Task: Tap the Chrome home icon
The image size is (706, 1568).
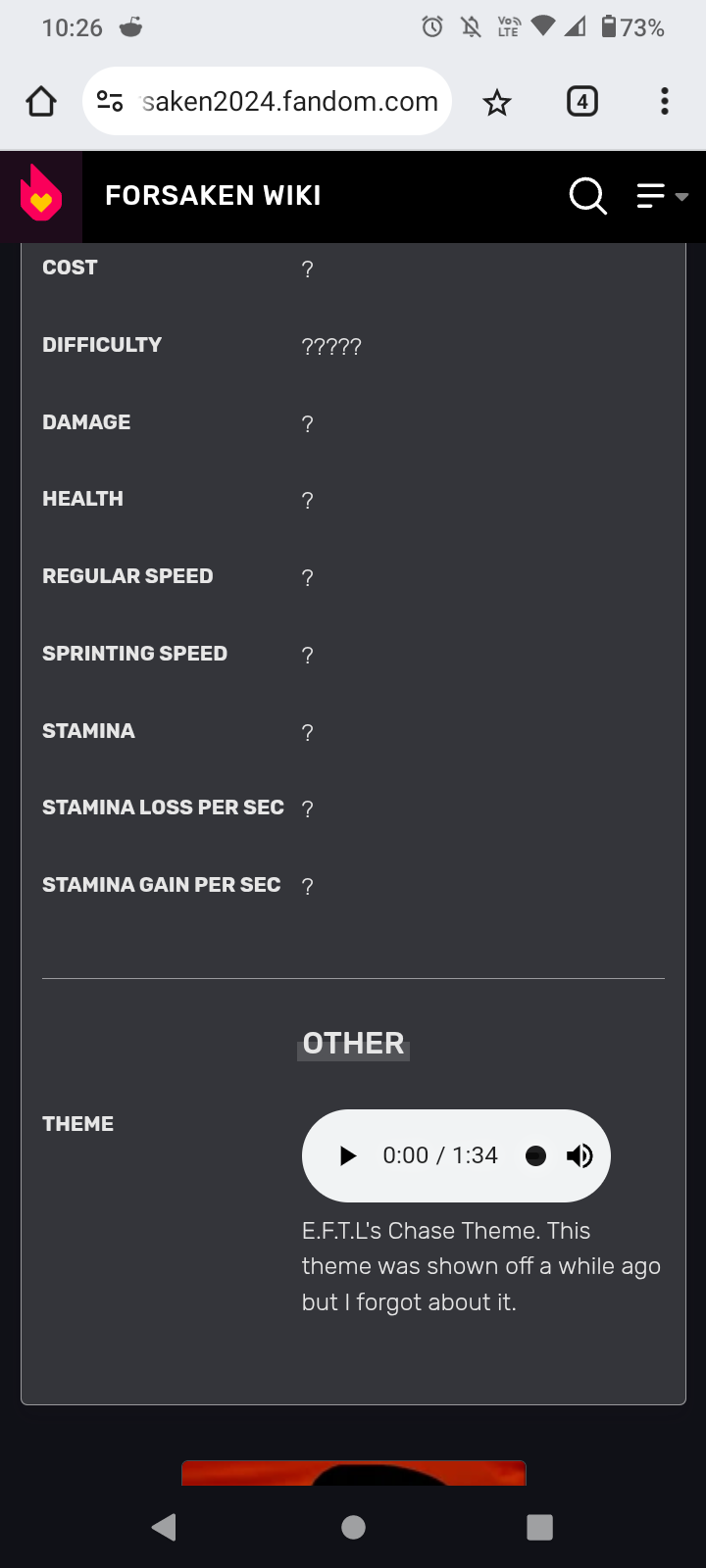Action: click(x=41, y=101)
